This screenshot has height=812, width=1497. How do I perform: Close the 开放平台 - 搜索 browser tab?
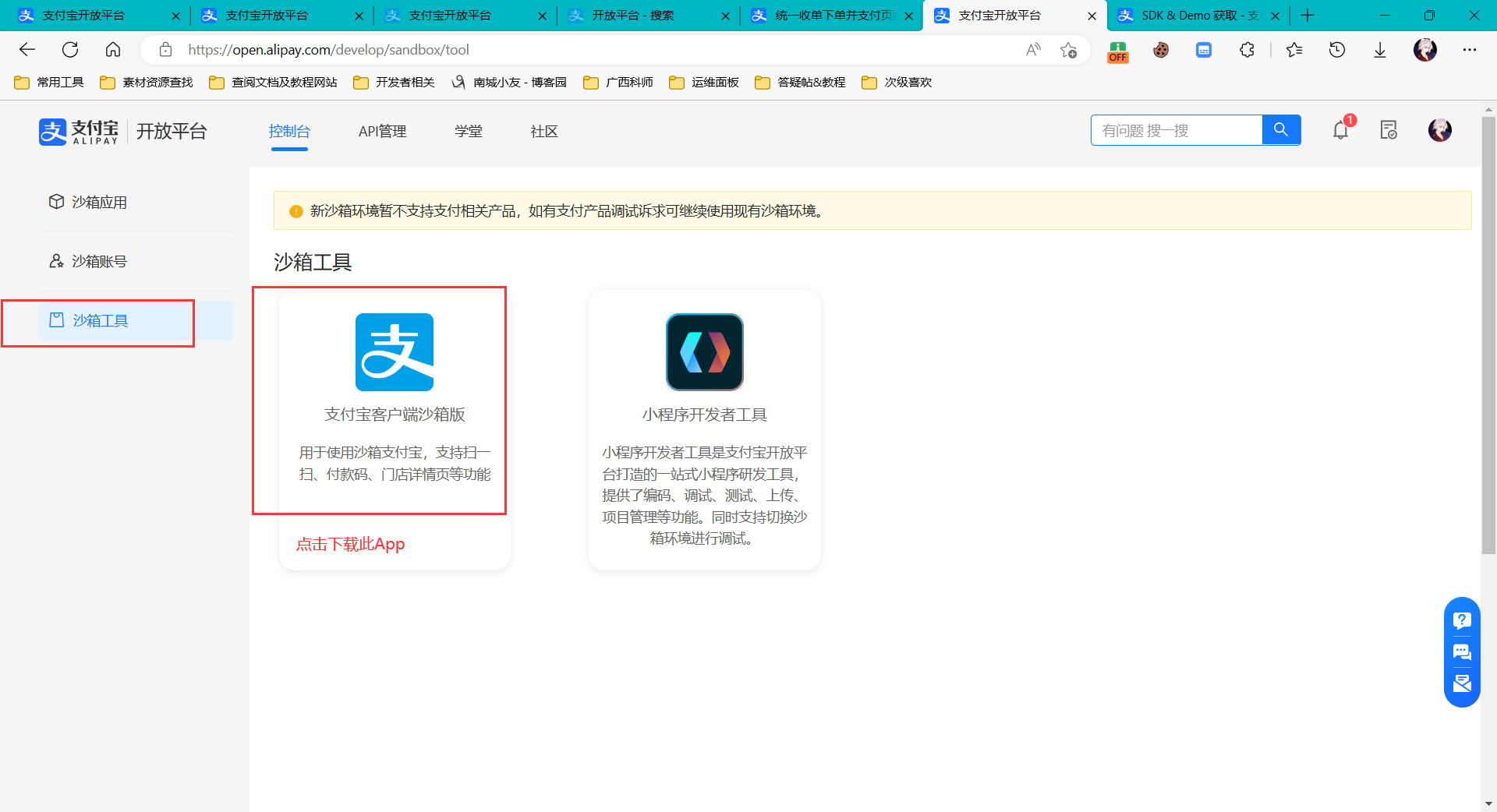(726, 16)
